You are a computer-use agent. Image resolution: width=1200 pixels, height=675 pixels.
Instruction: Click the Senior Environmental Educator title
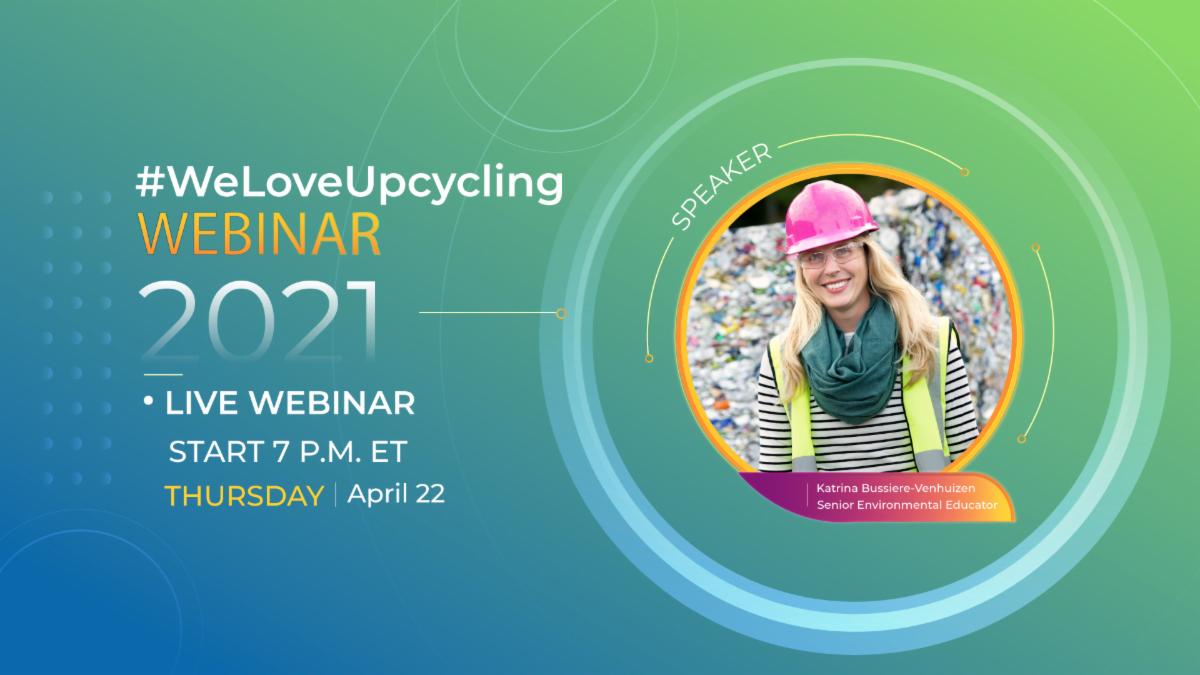point(906,506)
